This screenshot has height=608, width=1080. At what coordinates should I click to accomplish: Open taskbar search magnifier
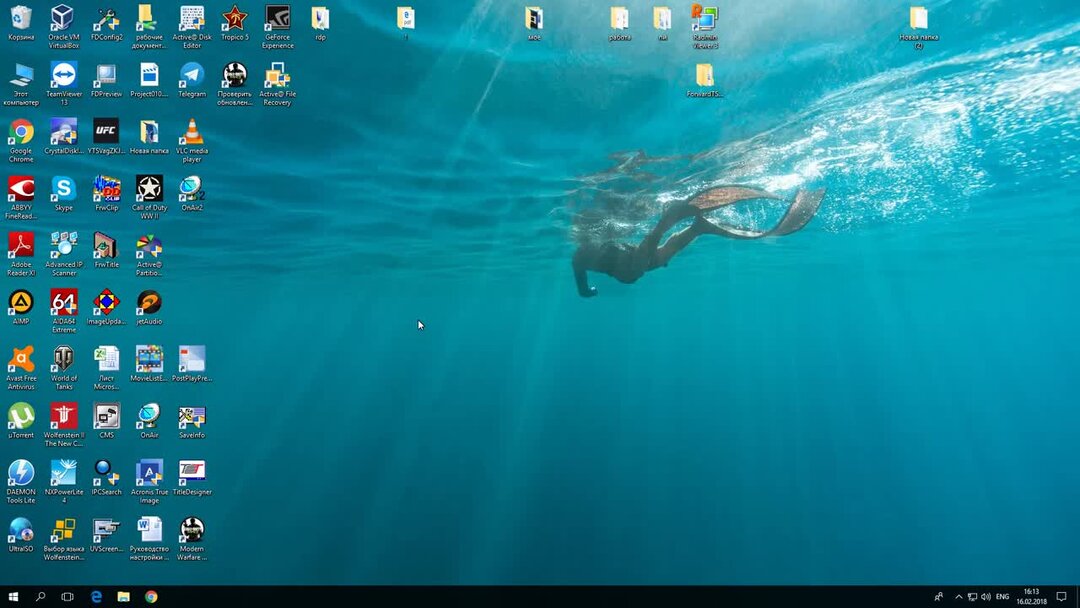41,596
